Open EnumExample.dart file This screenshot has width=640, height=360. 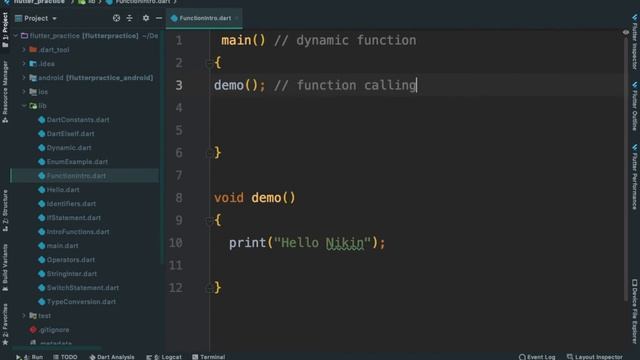pos(77,162)
